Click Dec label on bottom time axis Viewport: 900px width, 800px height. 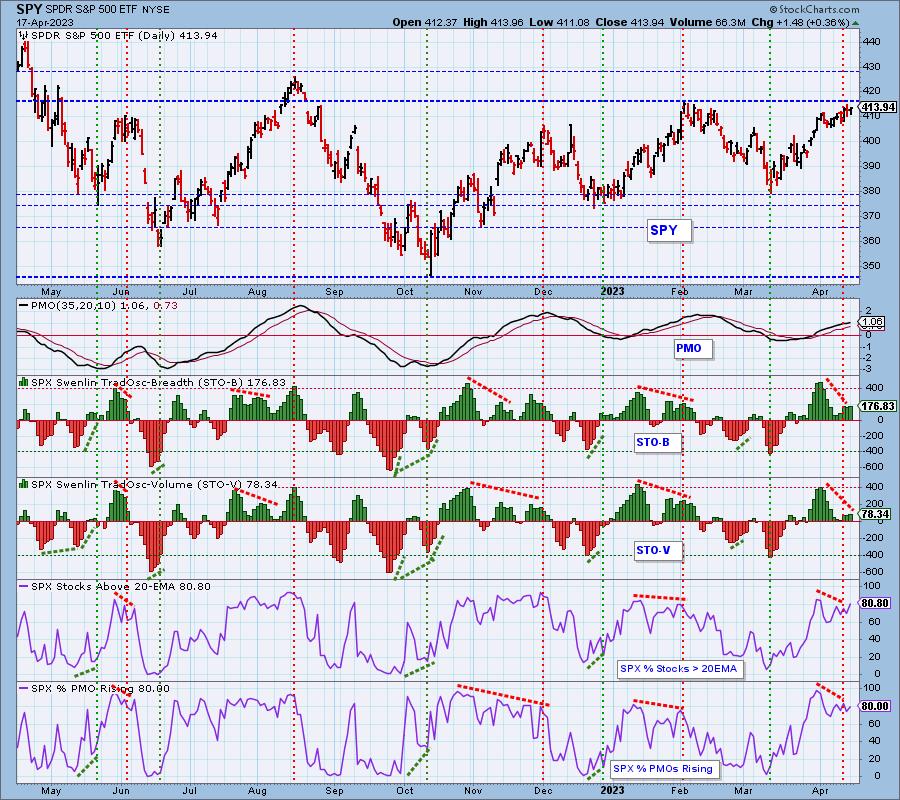coord(543,790)
